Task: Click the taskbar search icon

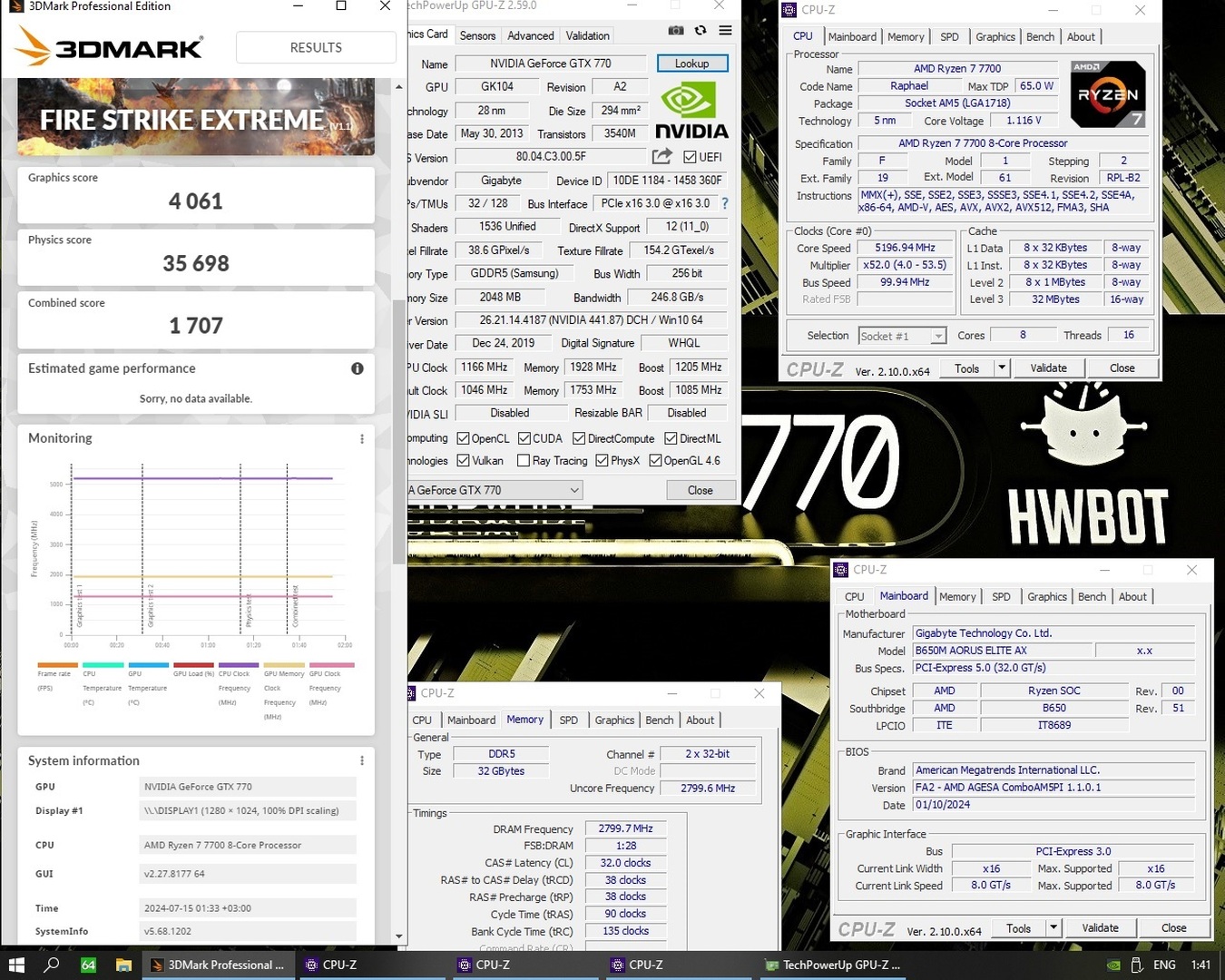Action: (52, 965)
